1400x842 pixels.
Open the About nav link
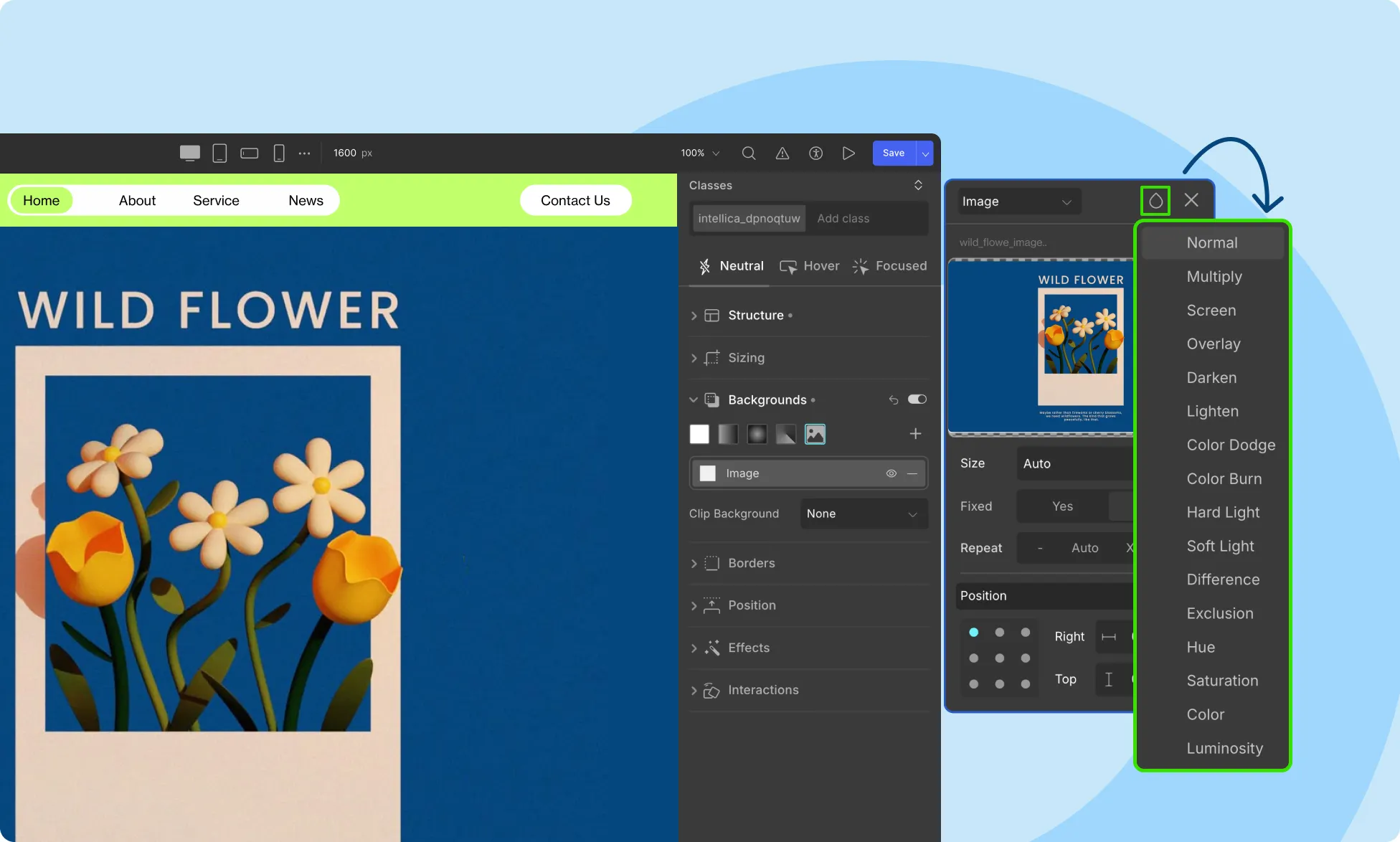[137, 201]
